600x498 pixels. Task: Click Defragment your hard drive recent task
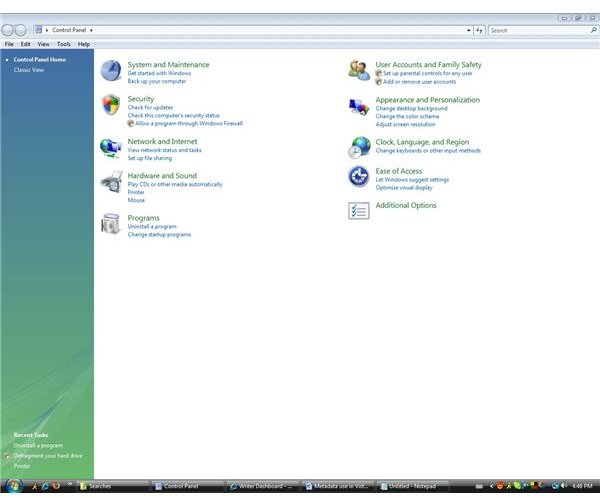coord(48,456)
